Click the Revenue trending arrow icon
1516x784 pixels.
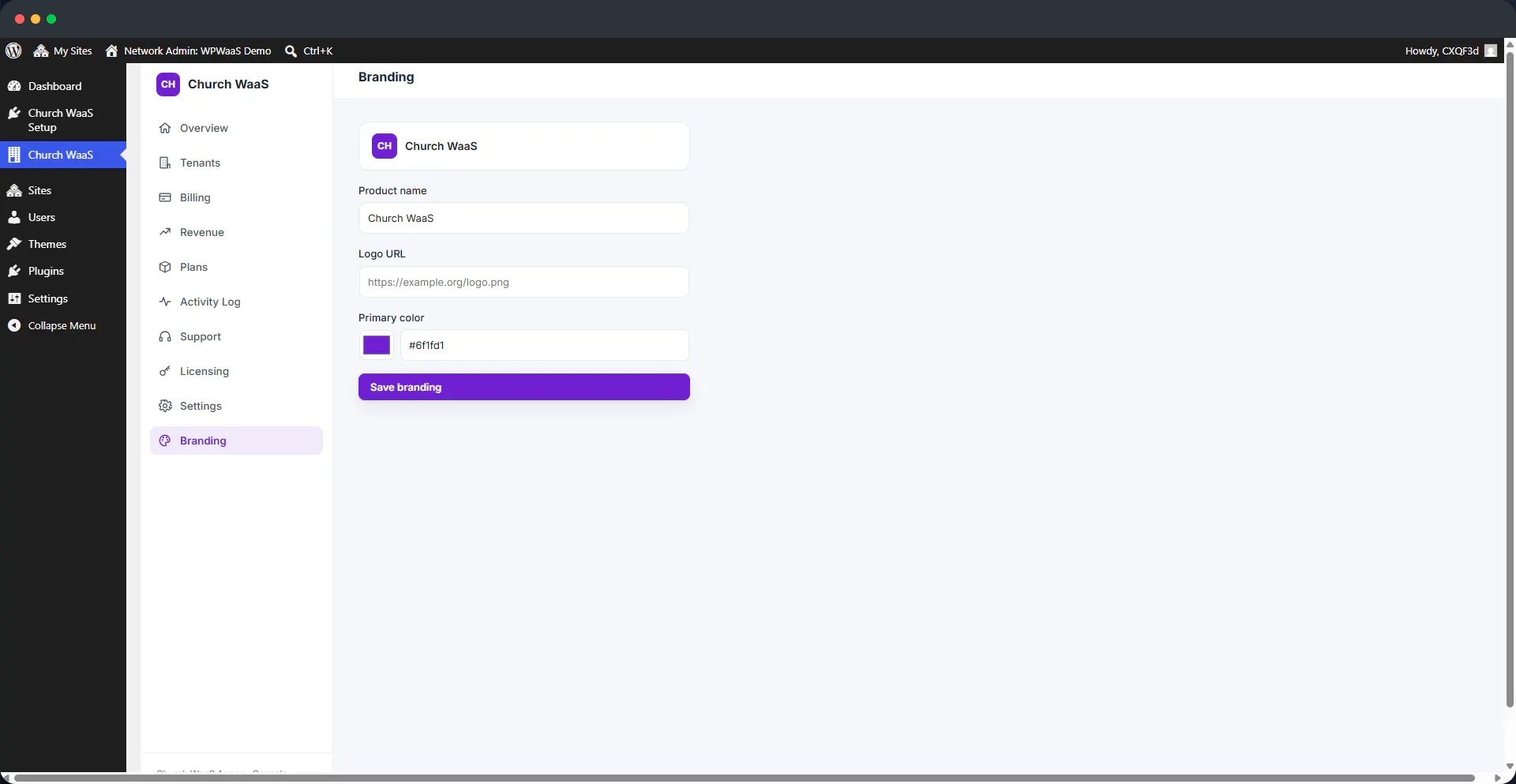[x=165, y=232]
